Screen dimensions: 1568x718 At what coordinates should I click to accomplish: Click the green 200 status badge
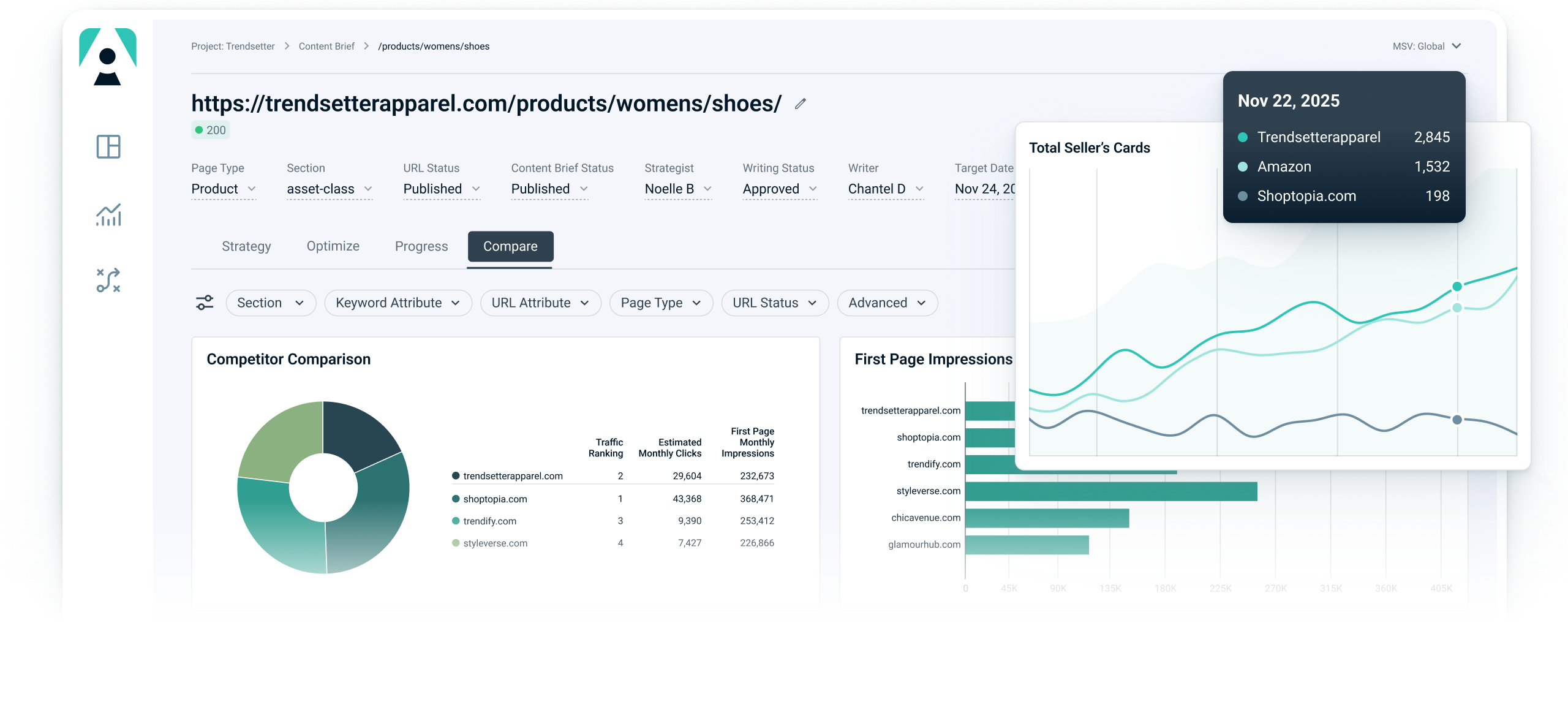point(211,130)
